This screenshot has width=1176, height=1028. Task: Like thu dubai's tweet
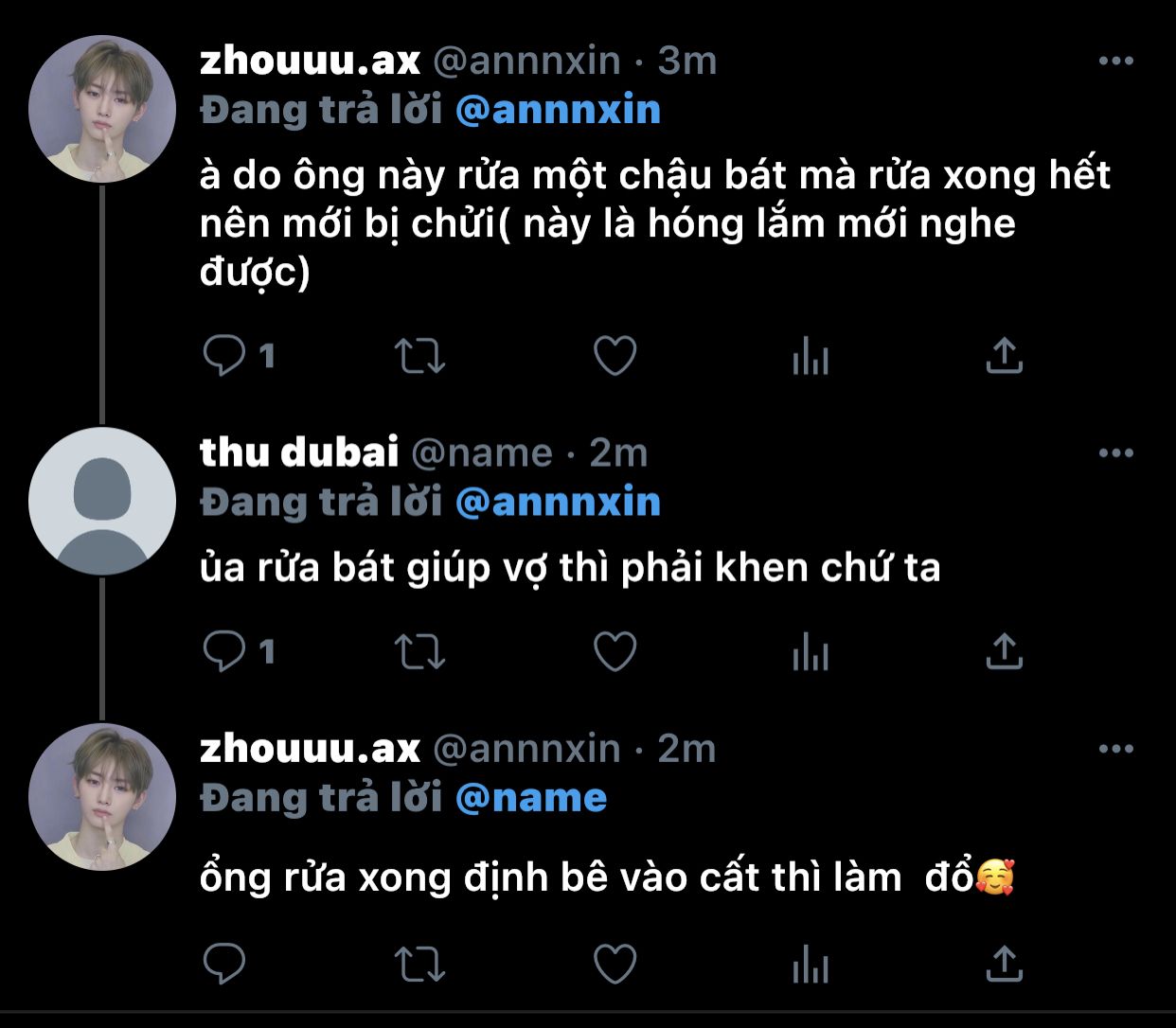(x=615, y=652)
